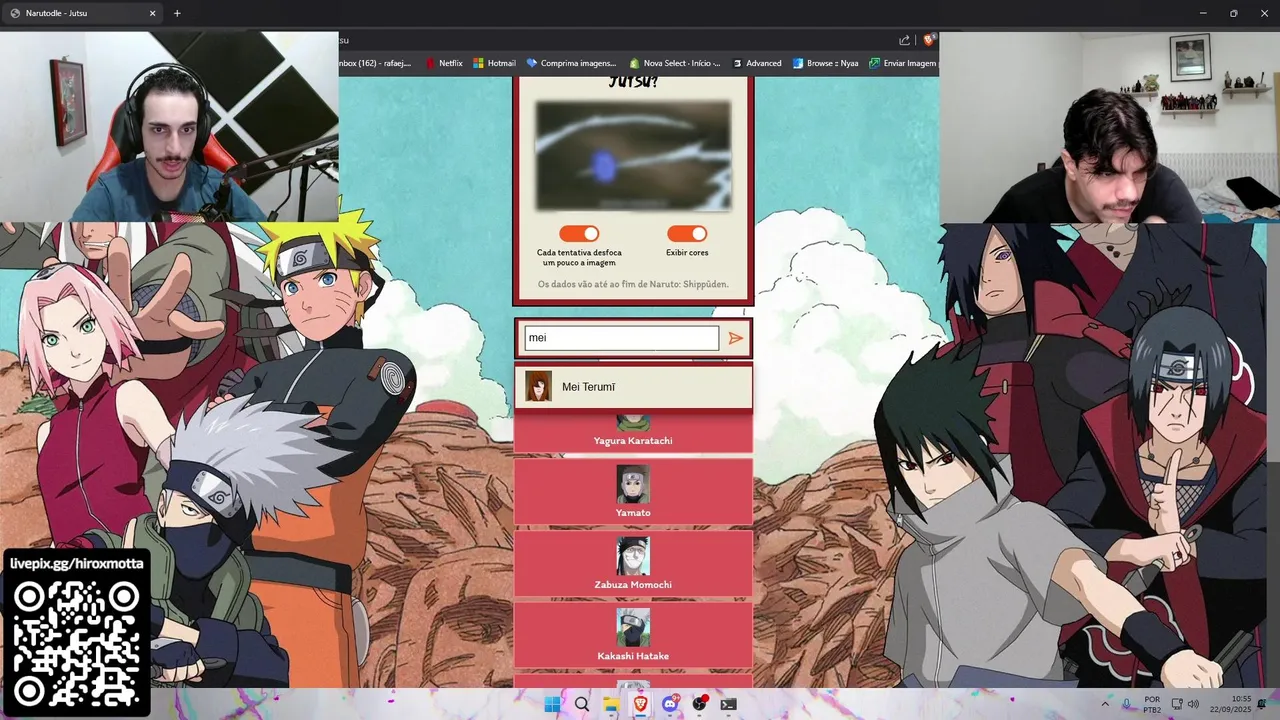Open the "Enviar Imagem" bookmark
This screenshot has width=1280, height=720.
tap(903, 63)
